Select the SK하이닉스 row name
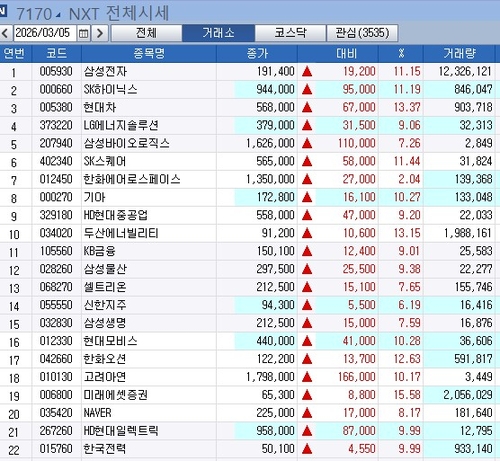Image resolution: width=500 pixels, height=461 pixels. click(110, 89)
